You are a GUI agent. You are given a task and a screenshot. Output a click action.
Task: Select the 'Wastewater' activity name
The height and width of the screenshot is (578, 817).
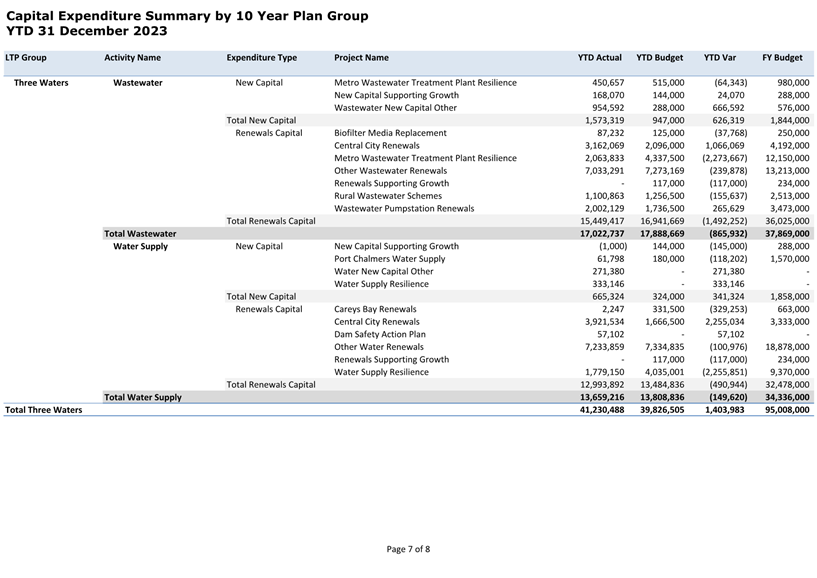138,83
